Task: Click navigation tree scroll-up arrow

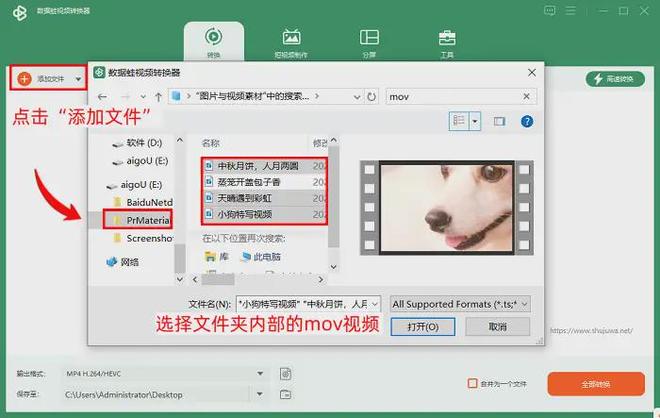Action: (x=180, y=140)
